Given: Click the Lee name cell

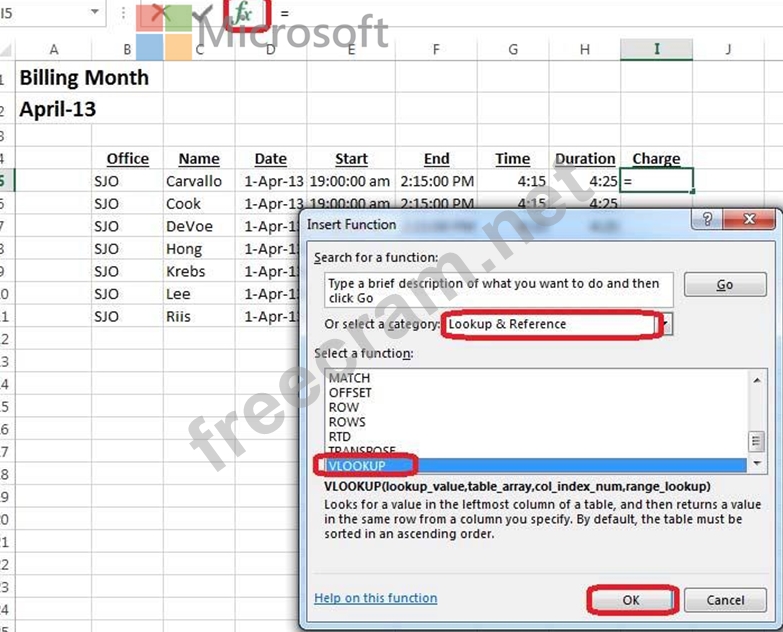Looking at the screenshot, I should point(199,294).
